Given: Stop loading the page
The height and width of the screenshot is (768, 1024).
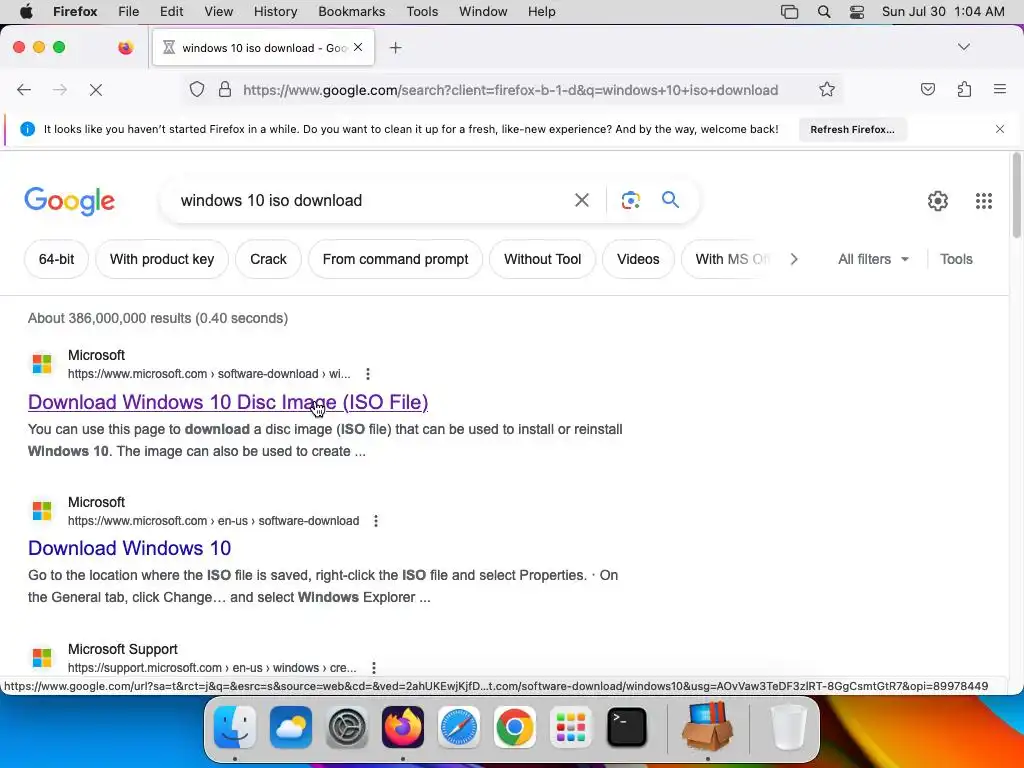Looking at the screenshot, I should [x=96, y=89].
